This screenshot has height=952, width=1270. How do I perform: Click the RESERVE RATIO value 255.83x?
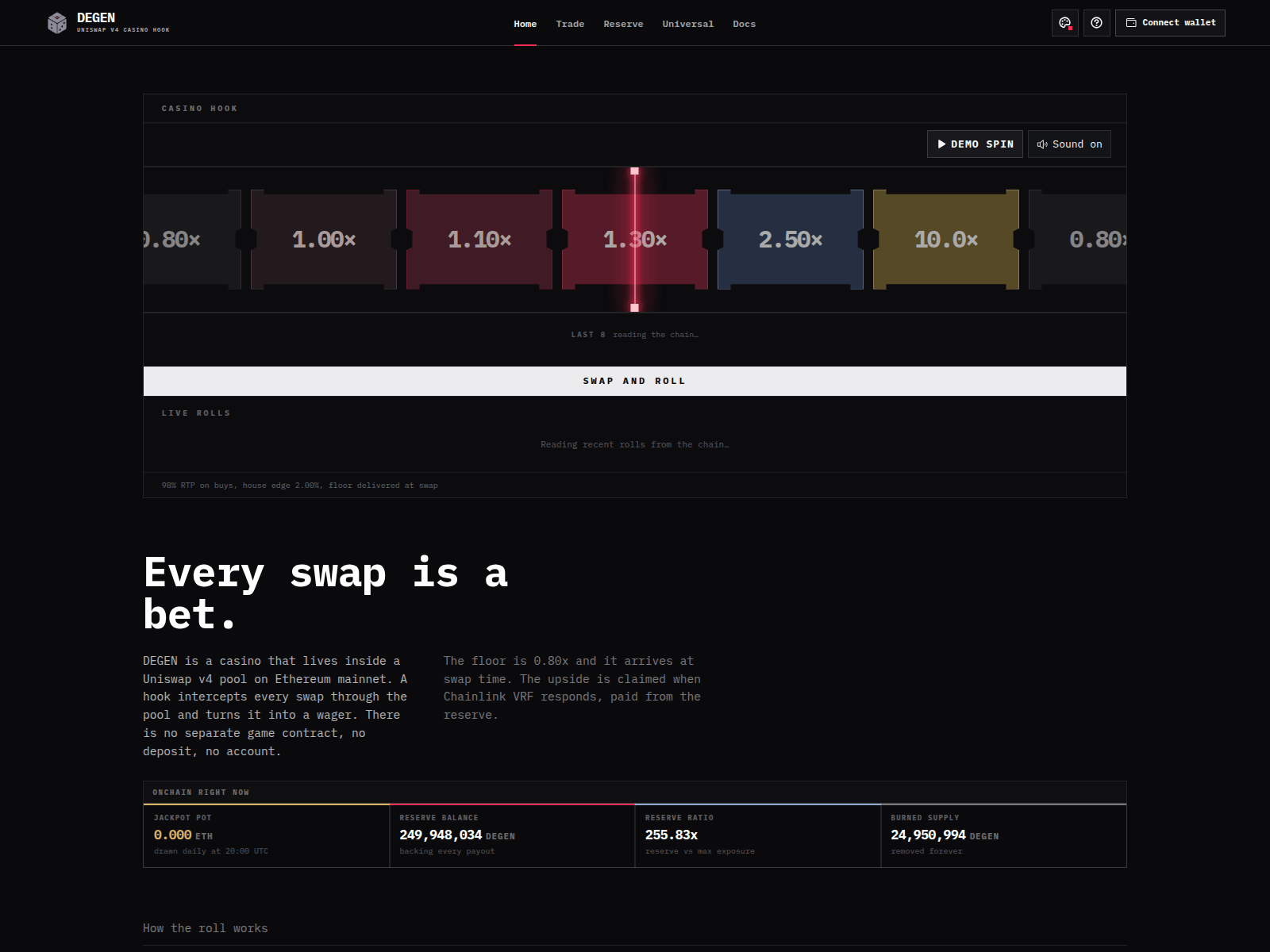click(x=672, y=835)
